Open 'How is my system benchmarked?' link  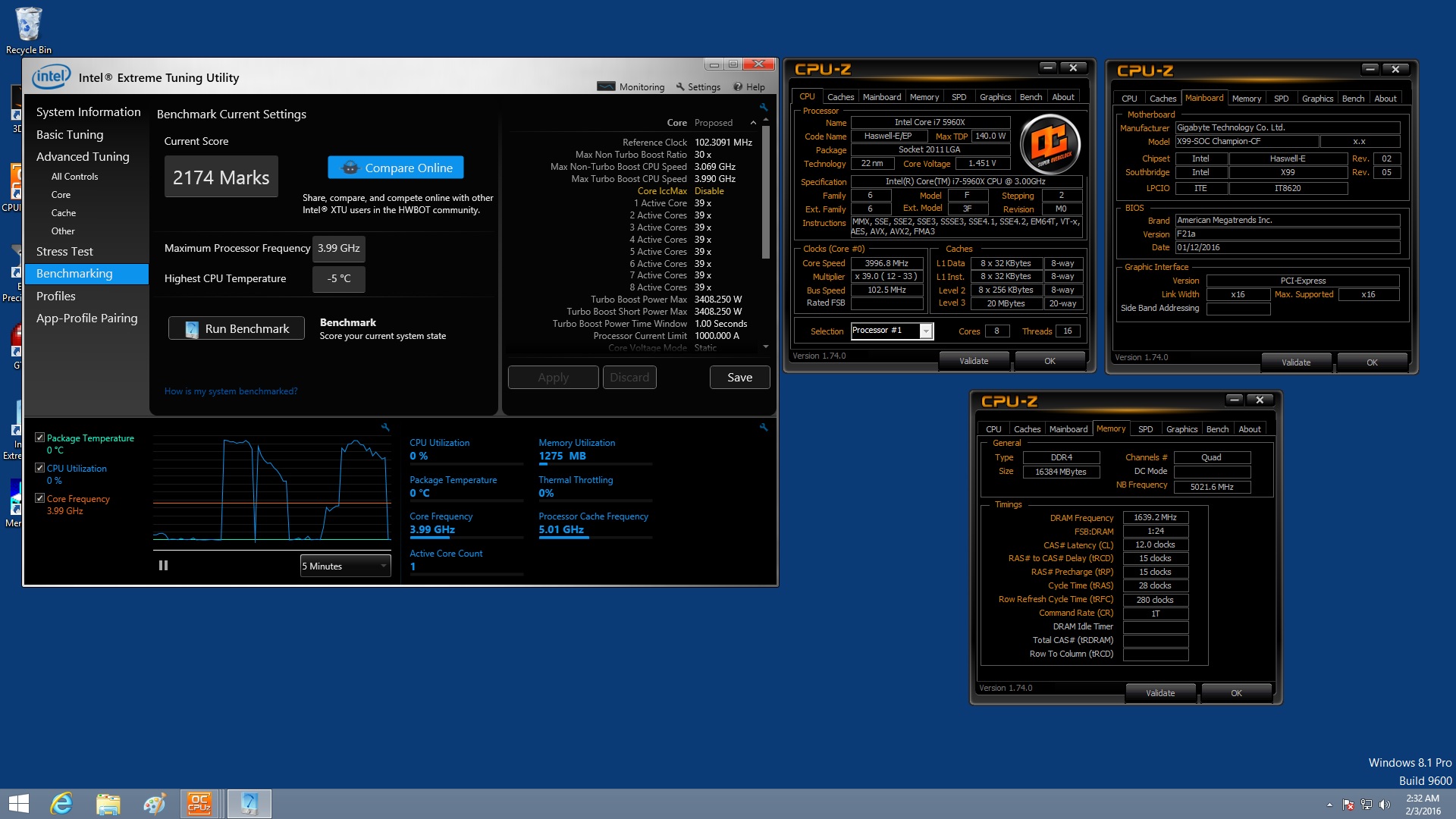[231, 391]
